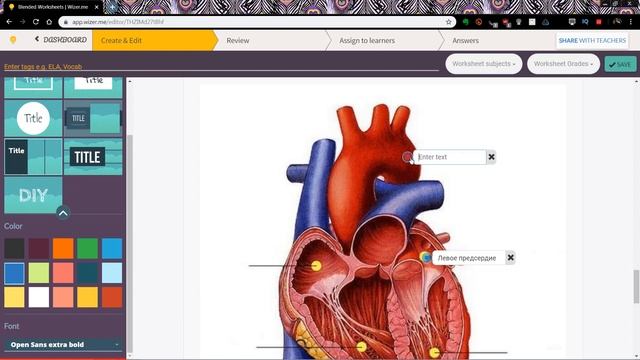Select the small dark TITLE box style
This screenshot has width=640, height=360.
93,118
